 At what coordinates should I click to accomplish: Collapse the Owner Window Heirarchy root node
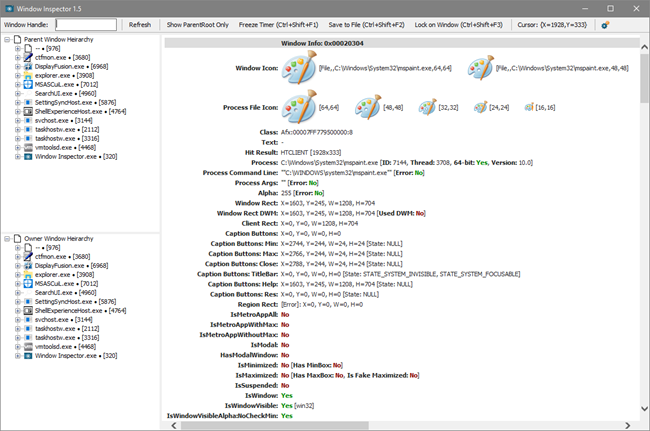[8, 239]
